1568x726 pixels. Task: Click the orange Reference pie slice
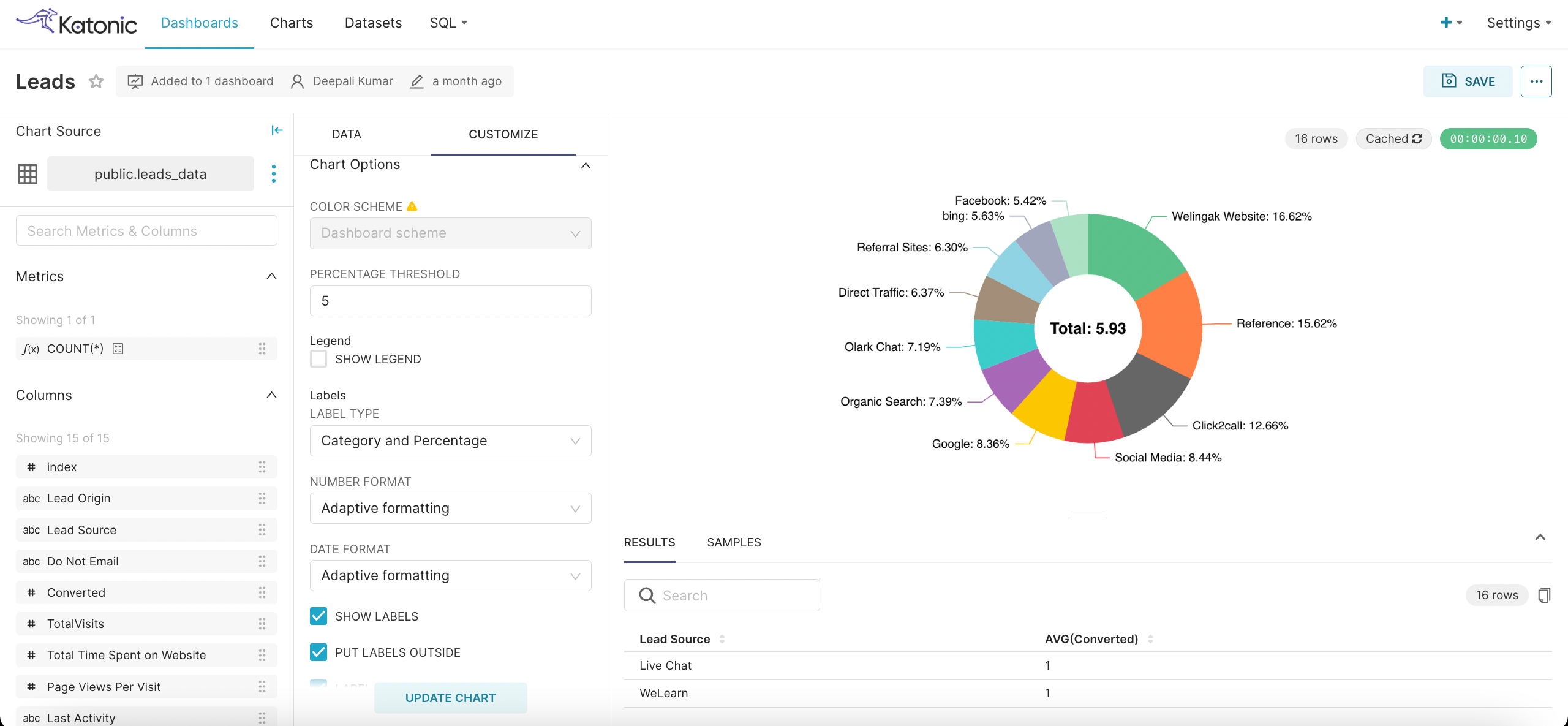(x=1171, y=325)
